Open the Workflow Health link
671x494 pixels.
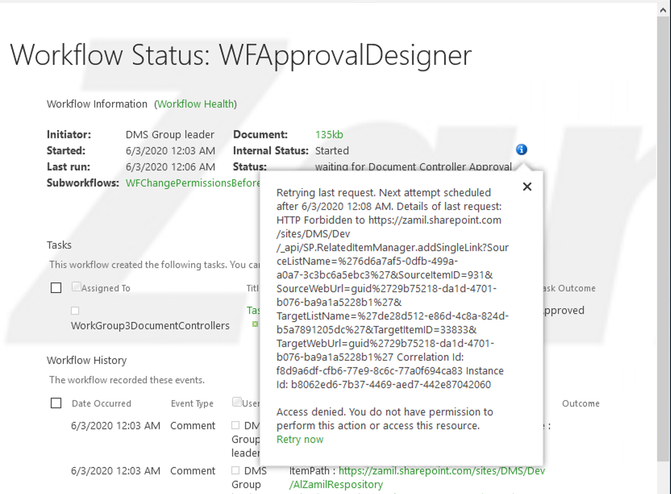pos(196,104)
